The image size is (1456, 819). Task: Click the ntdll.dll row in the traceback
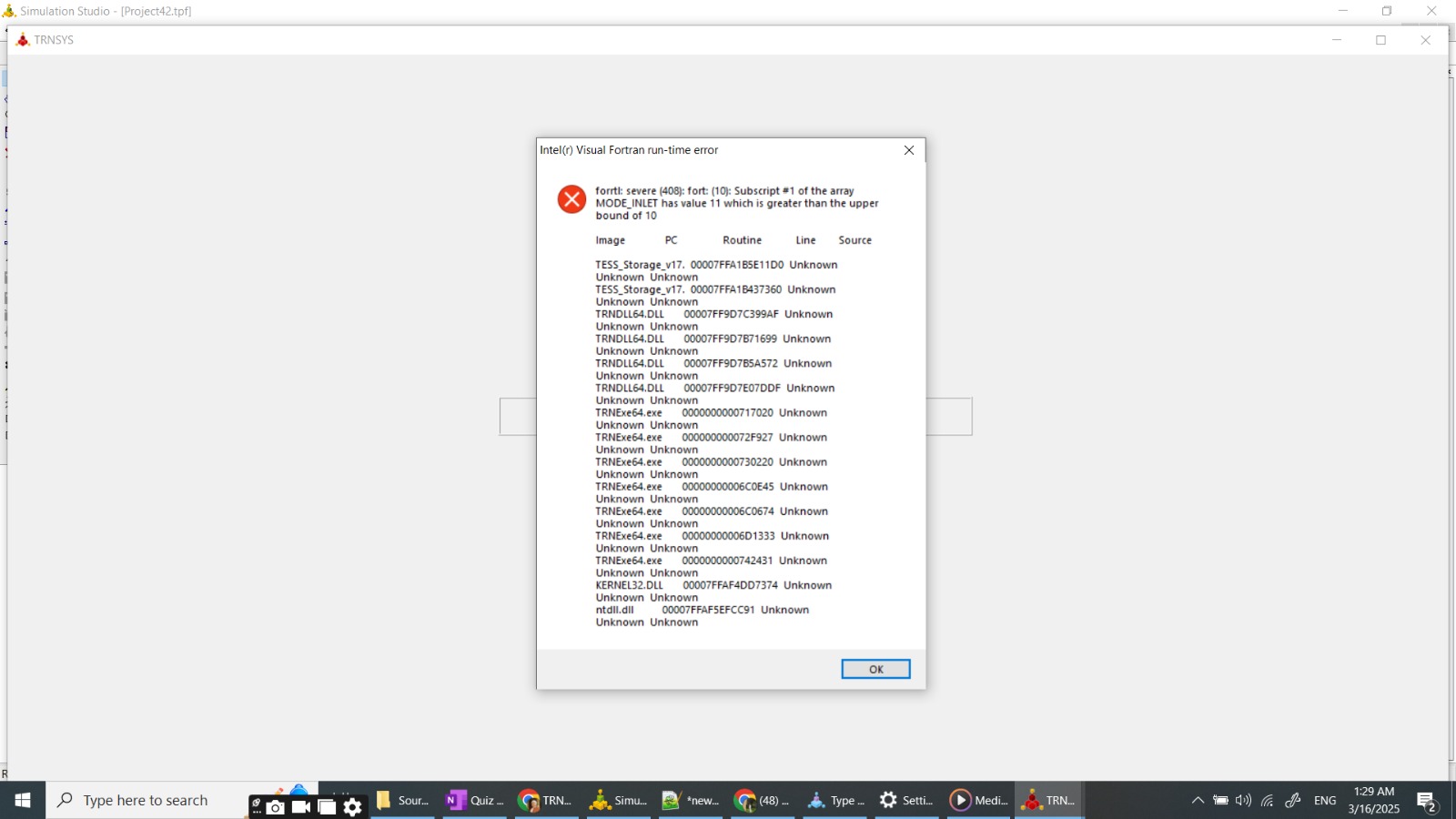pyautogui.click(x=703, y=610)
